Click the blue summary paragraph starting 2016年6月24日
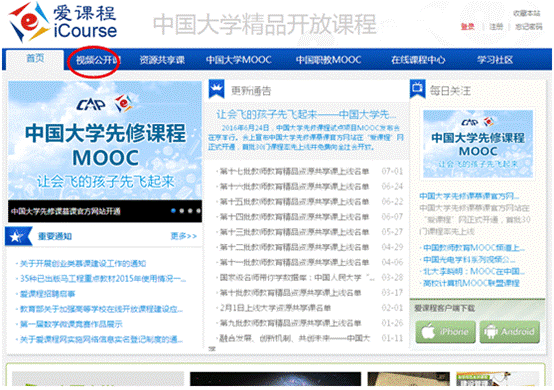 306,137
